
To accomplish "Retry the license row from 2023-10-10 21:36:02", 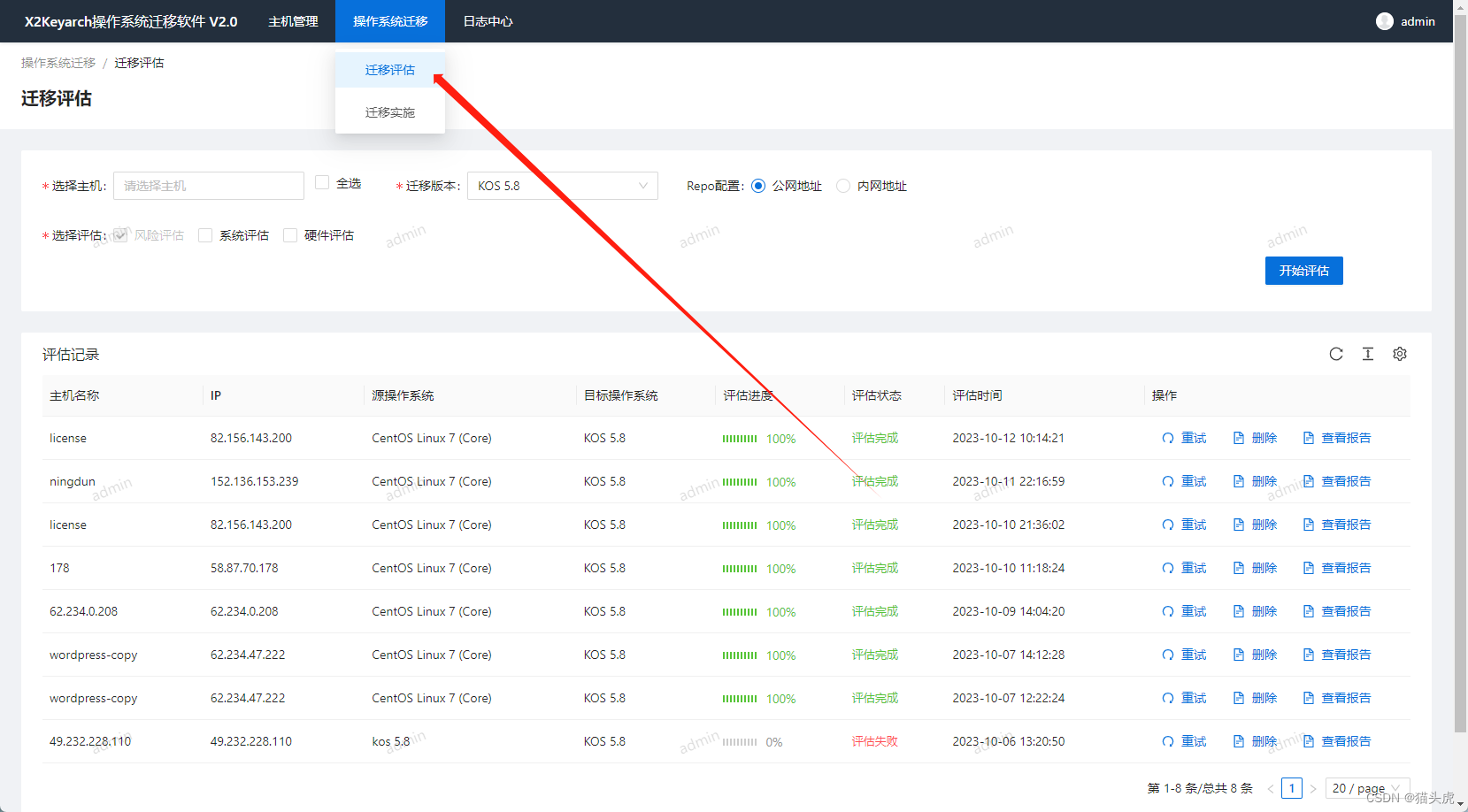I will pyautogui.click(x=1184, y=525).
